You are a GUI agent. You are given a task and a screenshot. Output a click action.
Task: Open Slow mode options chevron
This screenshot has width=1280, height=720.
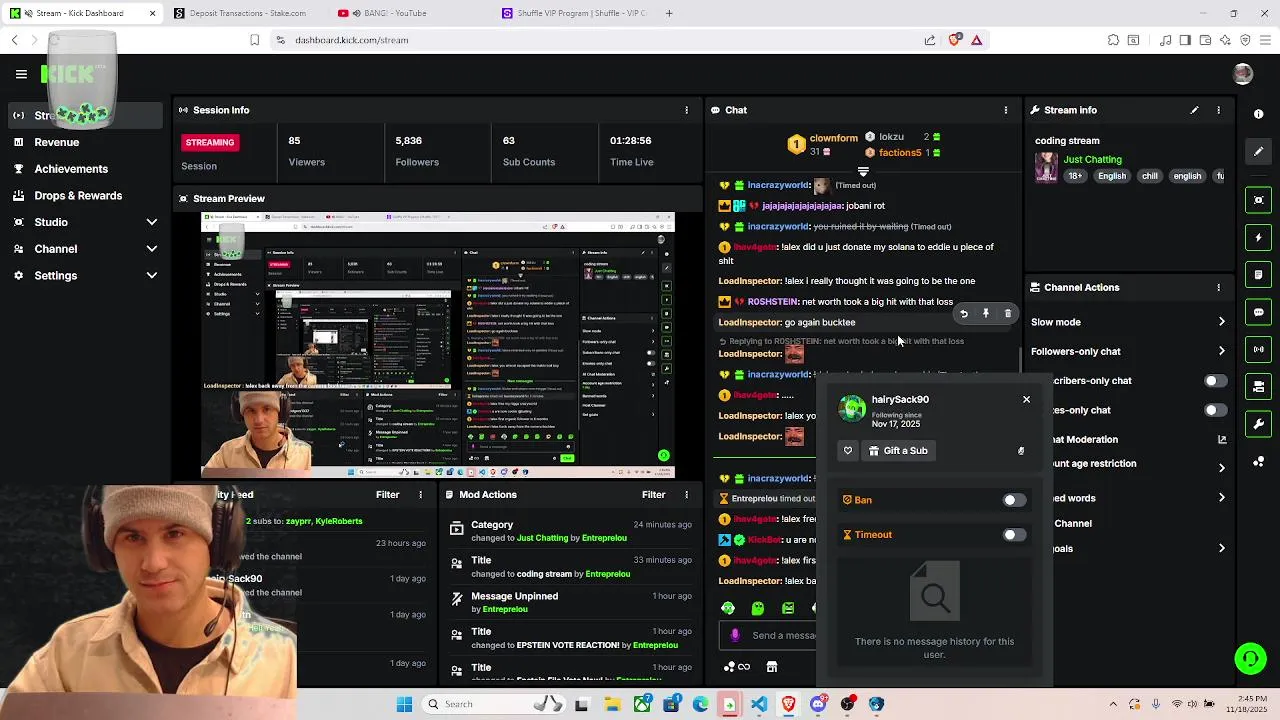coord(1221,322)
